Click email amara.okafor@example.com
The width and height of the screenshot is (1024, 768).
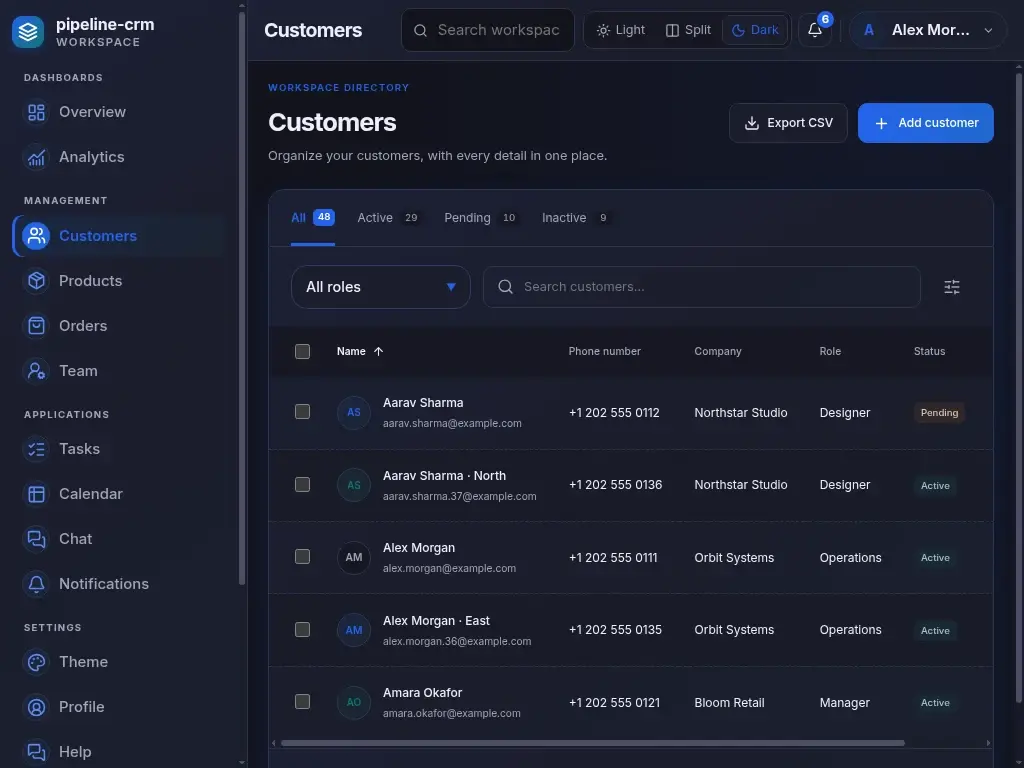point(452,713)
